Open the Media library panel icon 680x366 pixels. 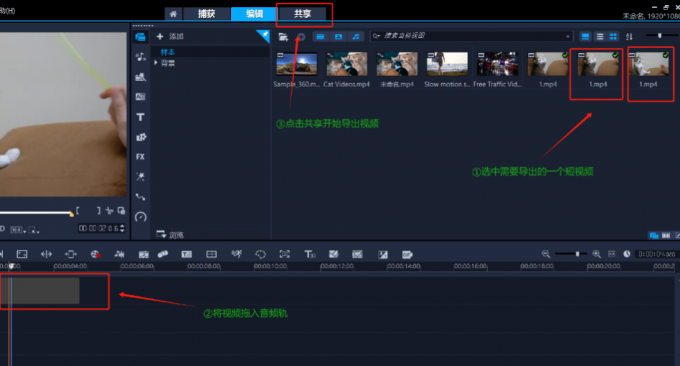[x=140, y=37]
